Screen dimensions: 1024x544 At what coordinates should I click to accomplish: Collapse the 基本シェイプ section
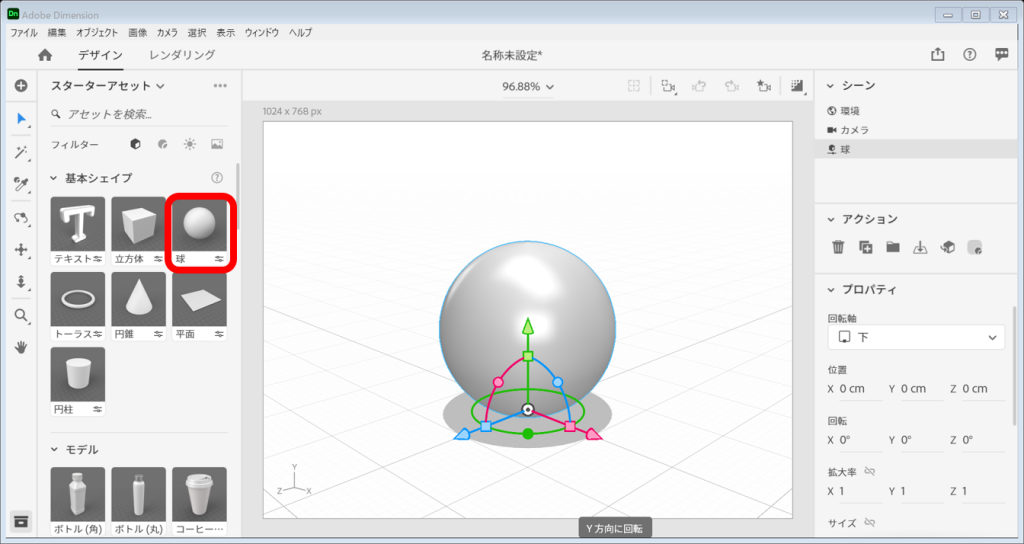click(54, 178)
